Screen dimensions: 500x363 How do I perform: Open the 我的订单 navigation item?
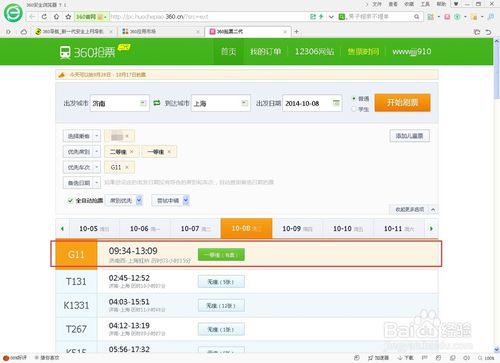tap(265, 51)
